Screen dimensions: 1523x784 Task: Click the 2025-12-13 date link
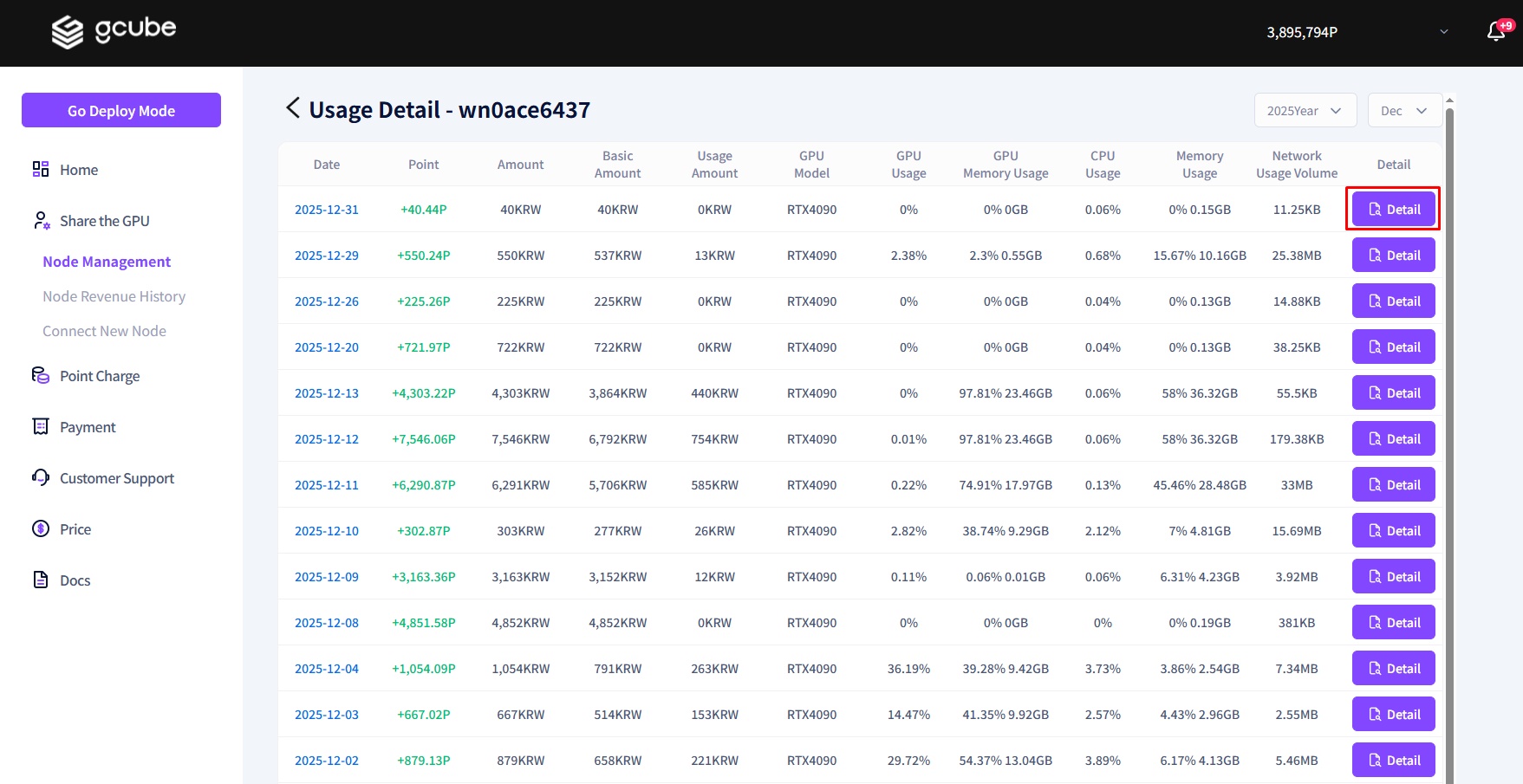click(326, 393)
